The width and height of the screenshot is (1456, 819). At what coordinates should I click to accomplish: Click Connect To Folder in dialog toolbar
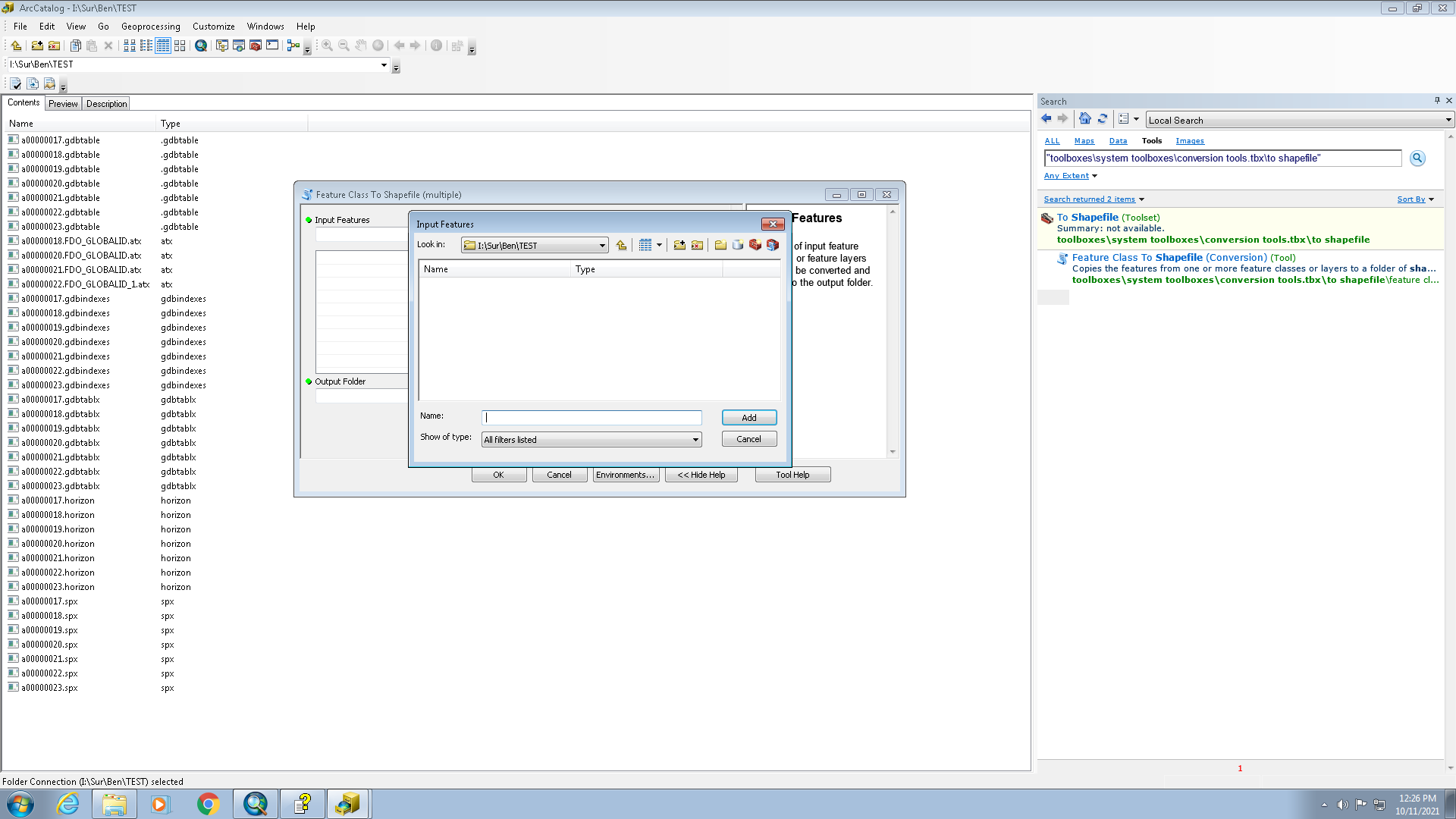pyautogui.click(x=679, y=245)
